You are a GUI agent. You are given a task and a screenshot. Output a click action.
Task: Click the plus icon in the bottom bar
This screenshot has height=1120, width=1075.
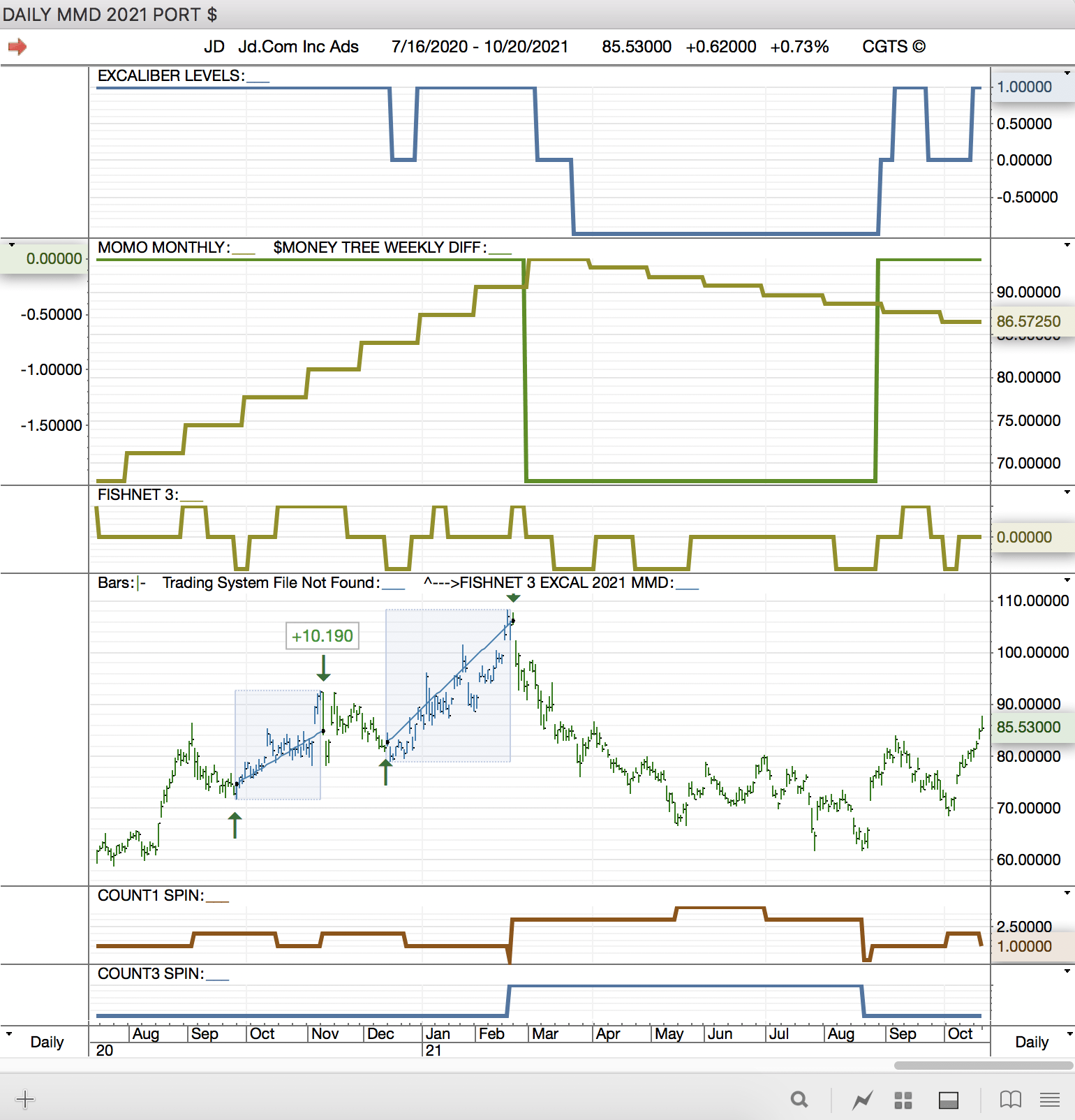click(24, 1100)
